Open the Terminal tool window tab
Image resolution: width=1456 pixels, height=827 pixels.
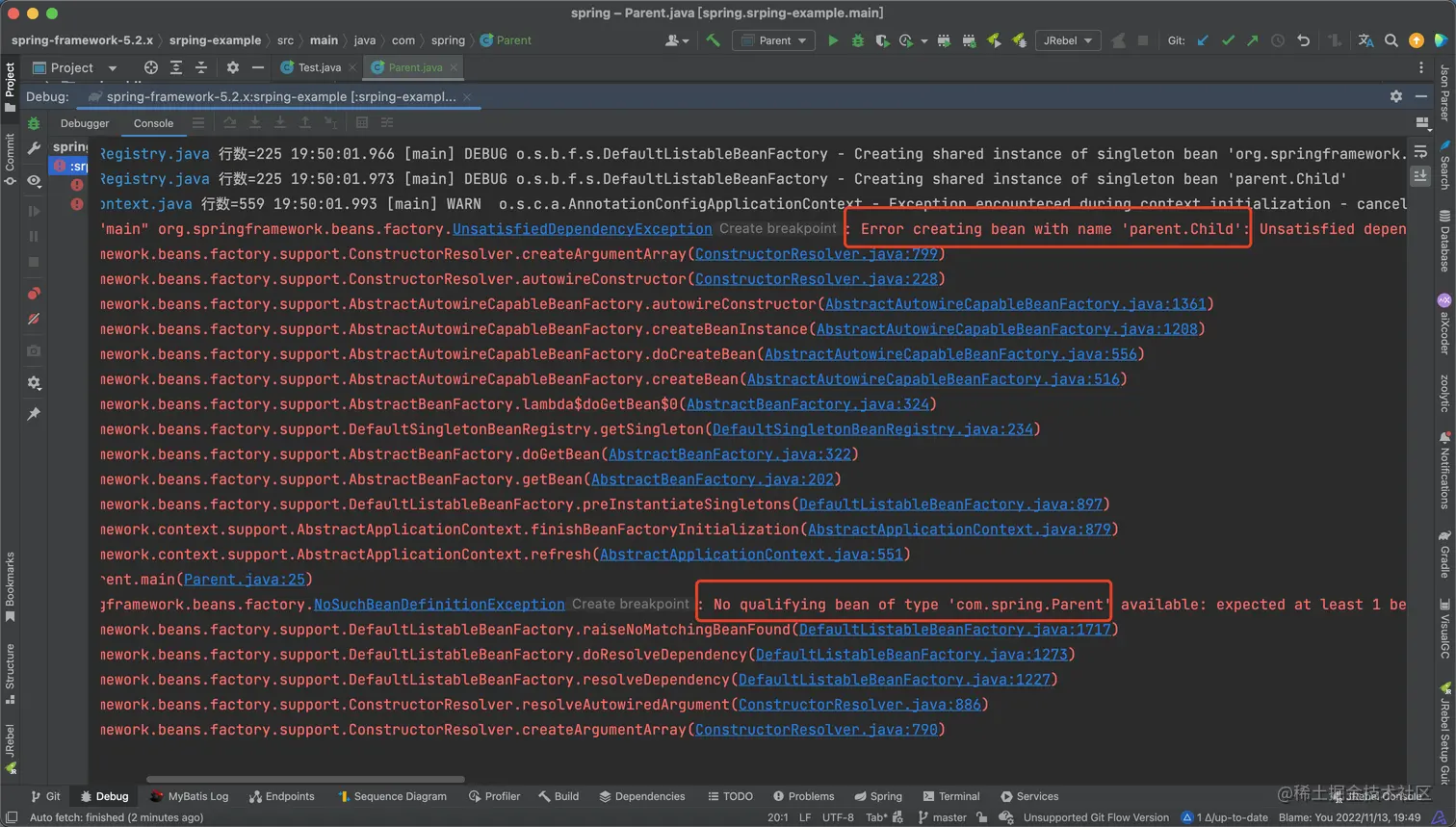[951, 796]
